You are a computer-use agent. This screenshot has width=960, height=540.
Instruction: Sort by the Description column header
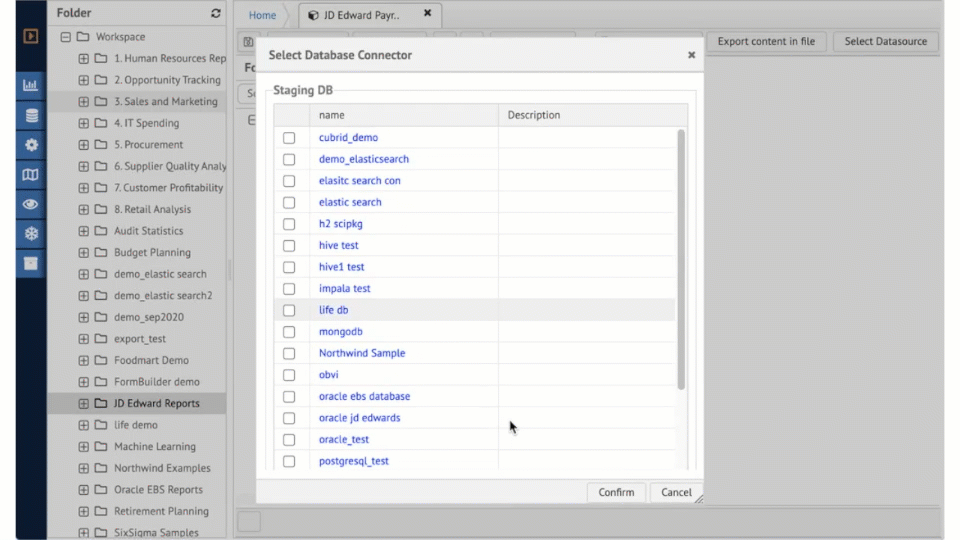pos(593,115)
